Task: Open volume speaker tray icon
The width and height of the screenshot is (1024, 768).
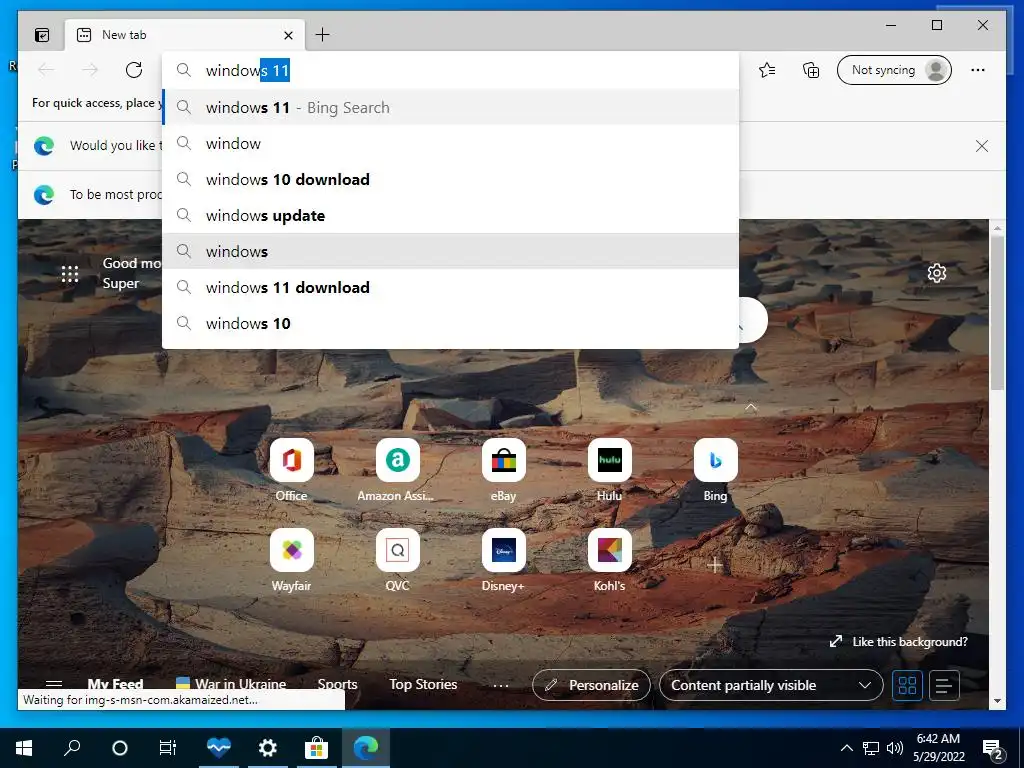Action: (895, 748)
